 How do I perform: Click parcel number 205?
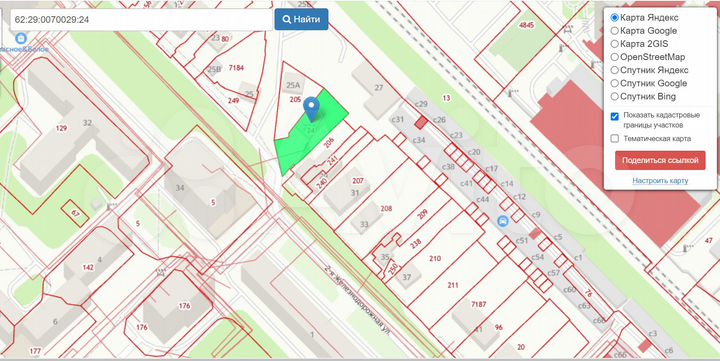click(295, 99)
